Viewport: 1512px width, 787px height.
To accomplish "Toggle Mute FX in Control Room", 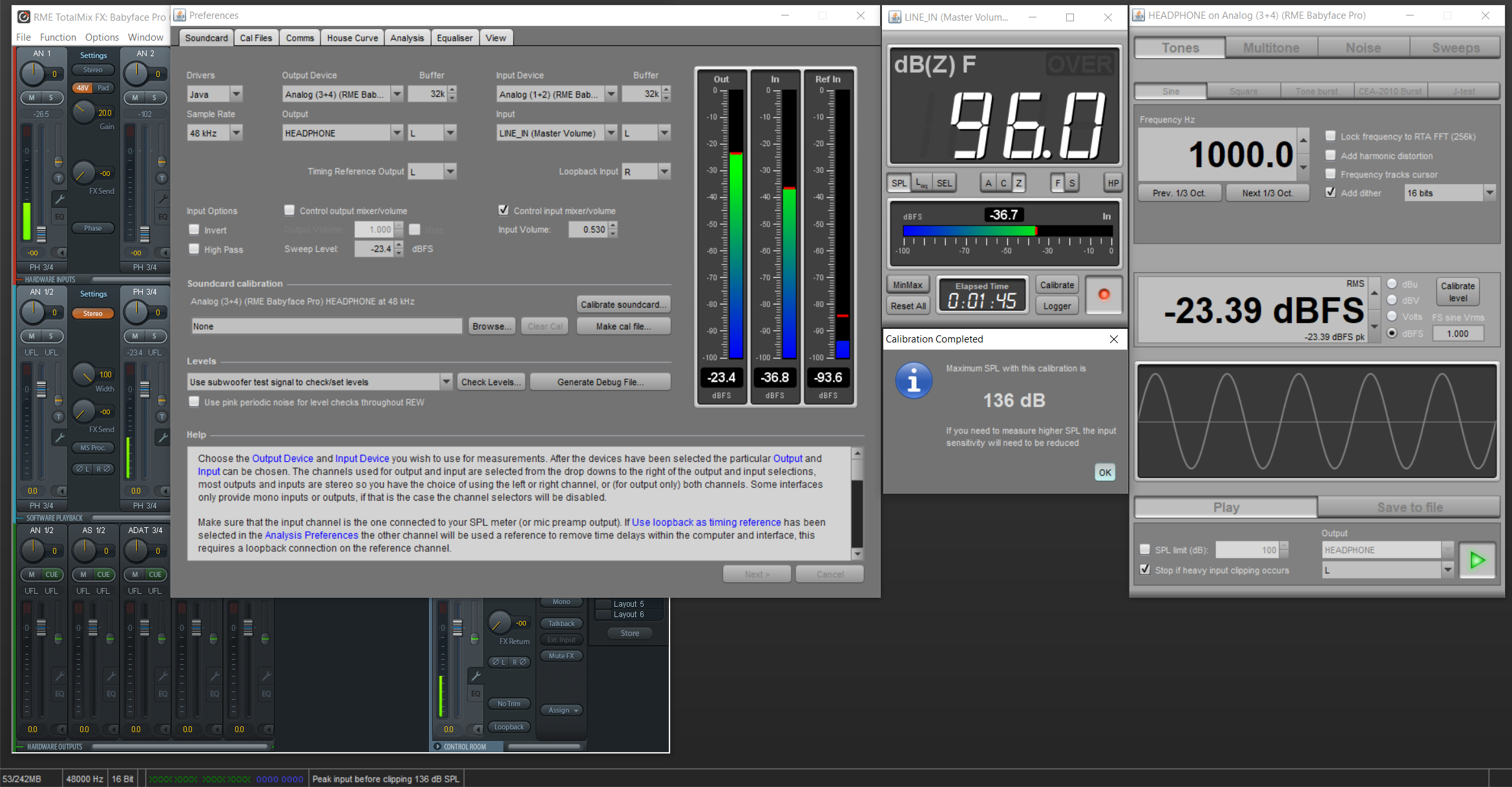I will click(561, 656).
